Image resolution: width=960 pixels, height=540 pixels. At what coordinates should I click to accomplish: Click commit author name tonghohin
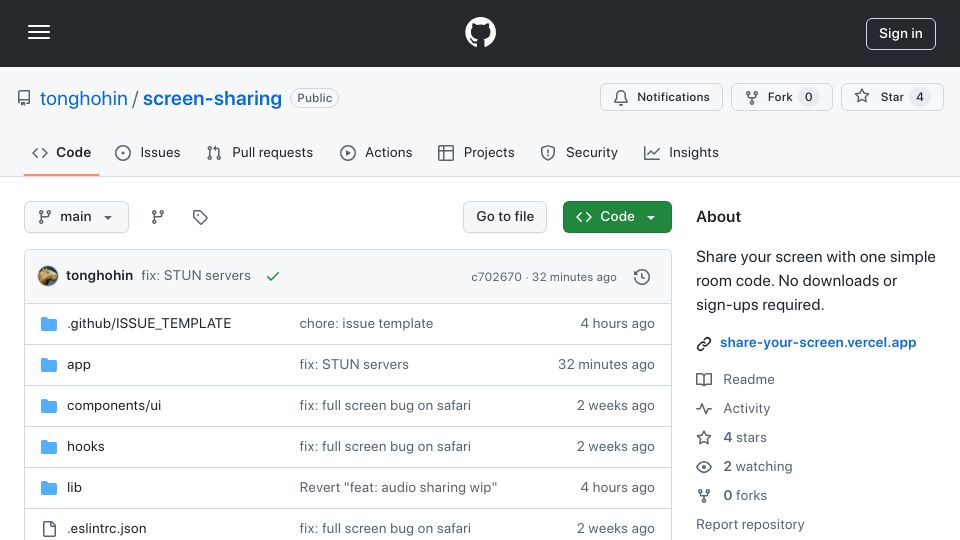tap(99, 276)
